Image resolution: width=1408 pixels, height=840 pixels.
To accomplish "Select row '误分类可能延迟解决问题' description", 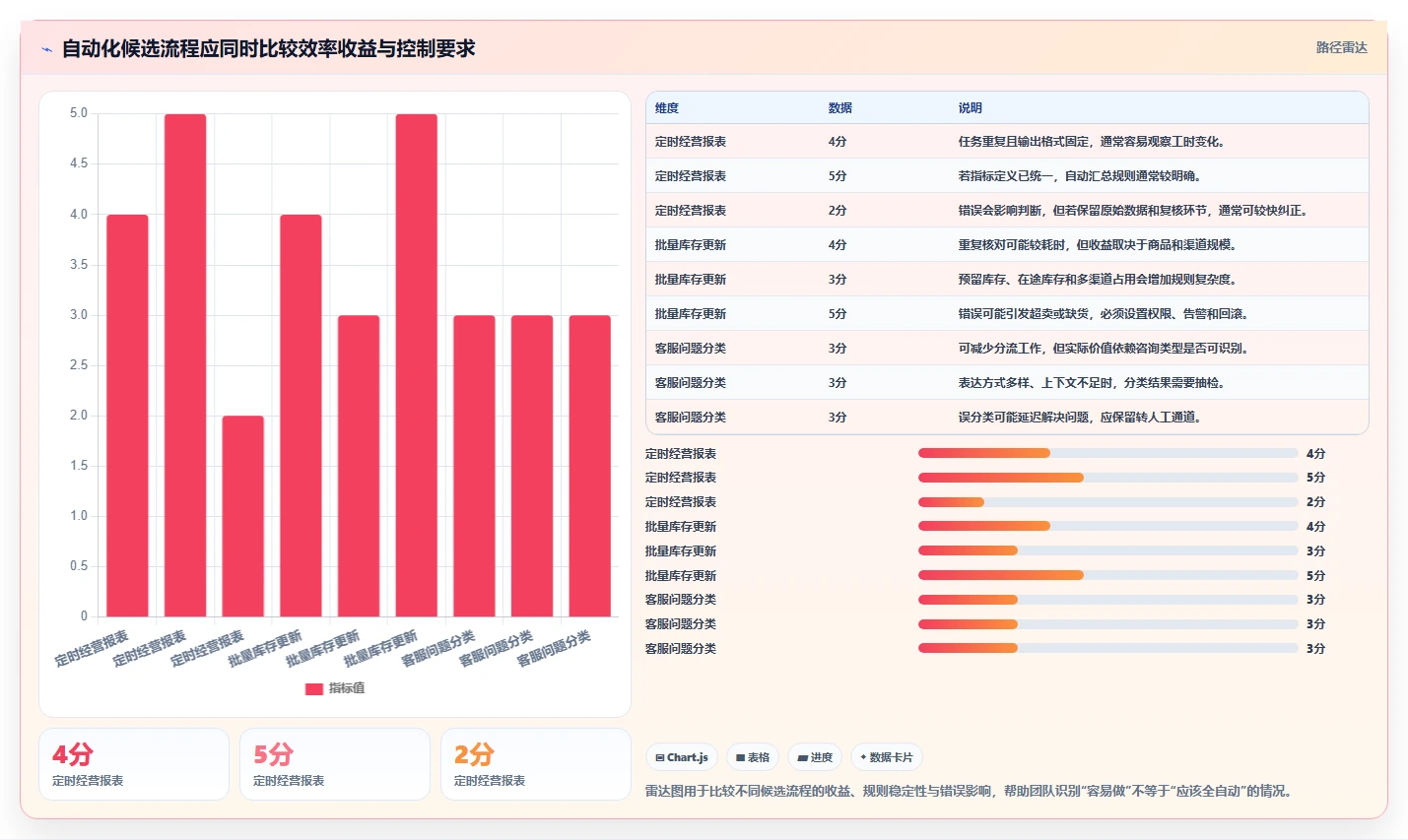I will [x=1080, y=418].
